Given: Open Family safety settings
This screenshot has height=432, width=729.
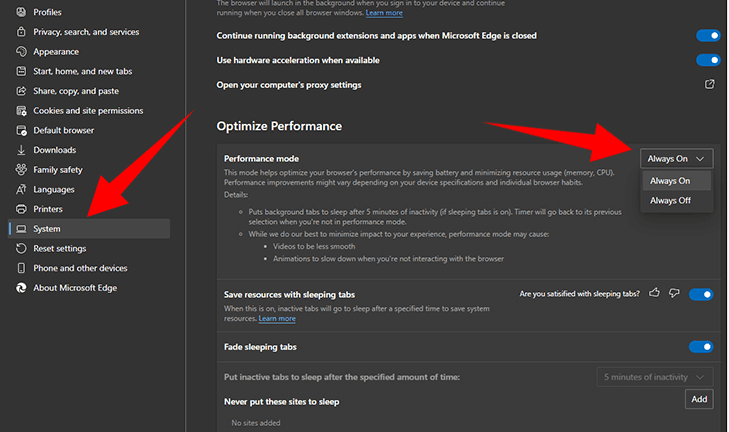Looking at the screenshot, I should tap(89, 169).
